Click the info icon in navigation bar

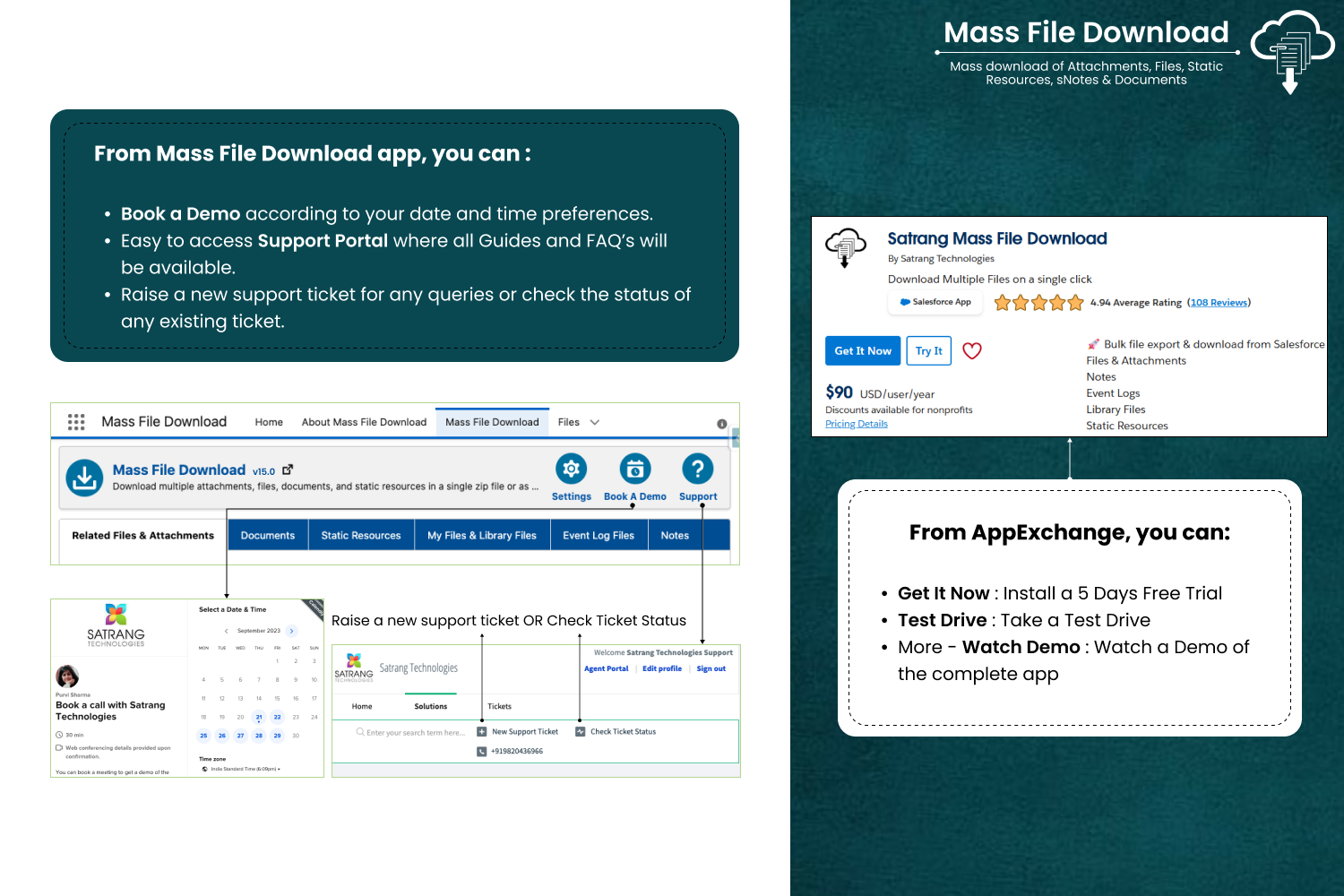tap(721, 424)
